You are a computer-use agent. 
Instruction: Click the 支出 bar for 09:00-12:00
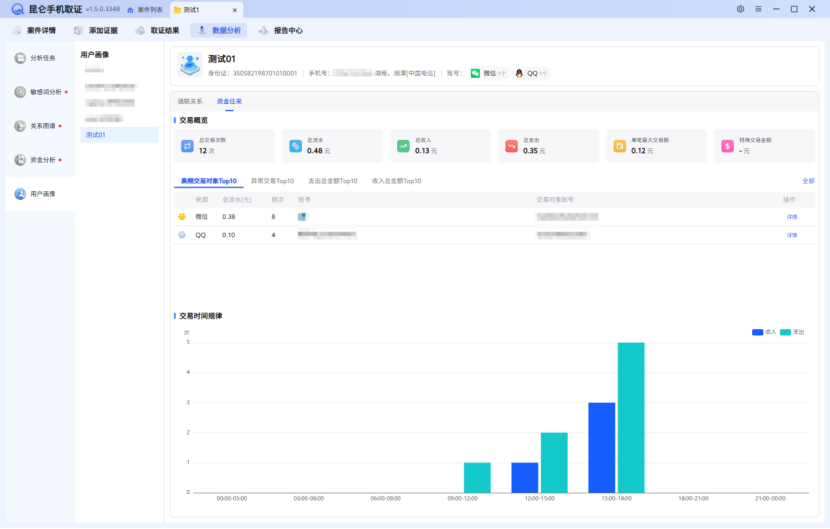tap(477, 478)
